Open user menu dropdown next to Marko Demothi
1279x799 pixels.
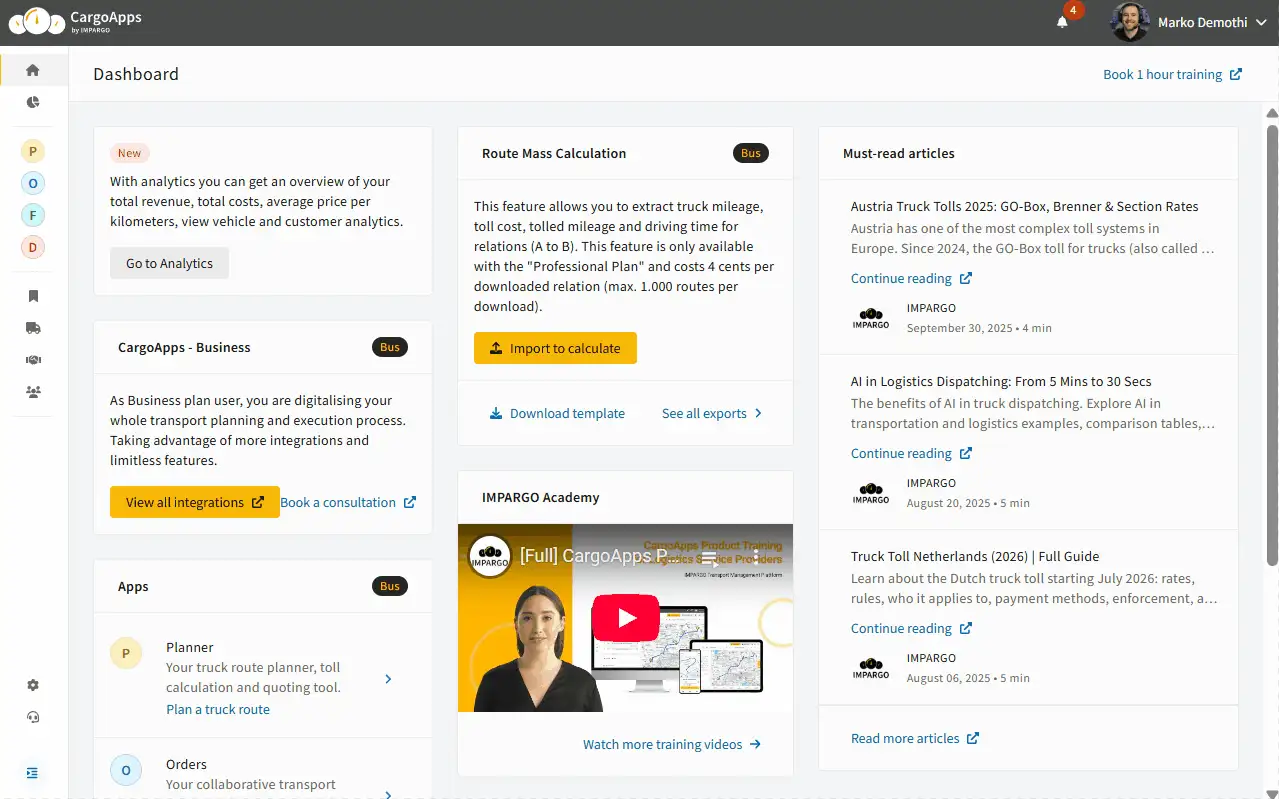(1260, 22)
